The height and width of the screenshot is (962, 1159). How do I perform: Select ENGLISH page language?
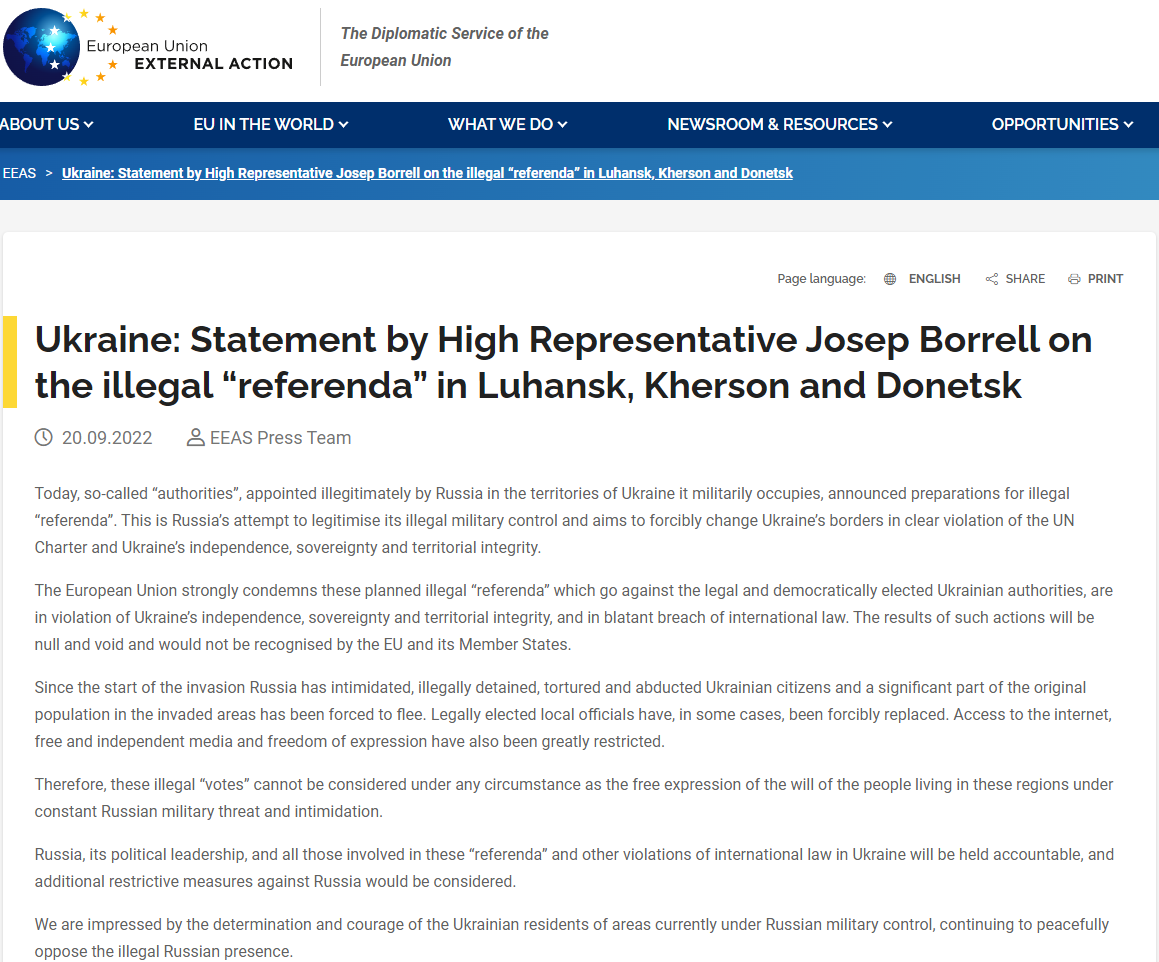[934, 279]
